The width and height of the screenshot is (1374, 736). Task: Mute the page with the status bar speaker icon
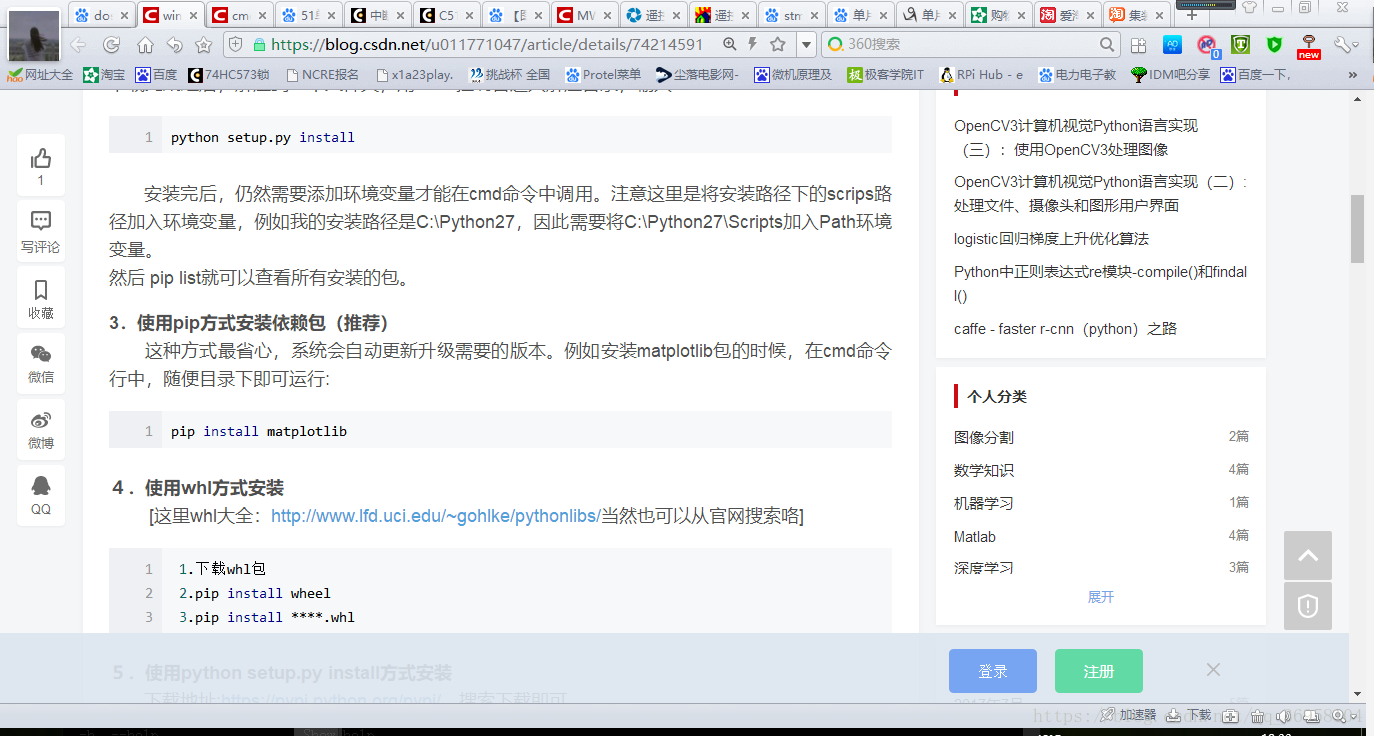click(x=1283, y=716)
